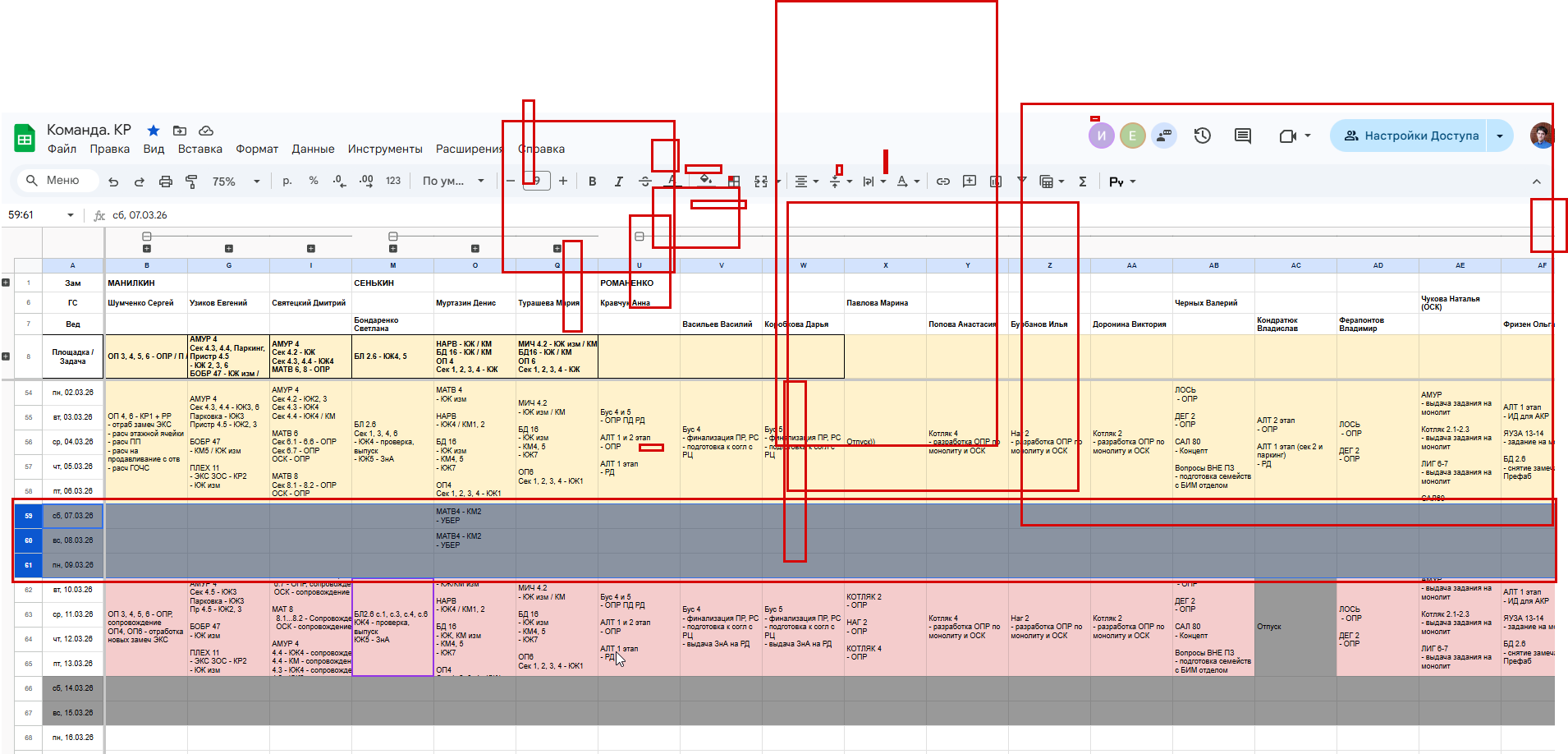Viewport: 1568px width, 754px height.
Task: Show all comments panel
Action: coord(1243,136)
